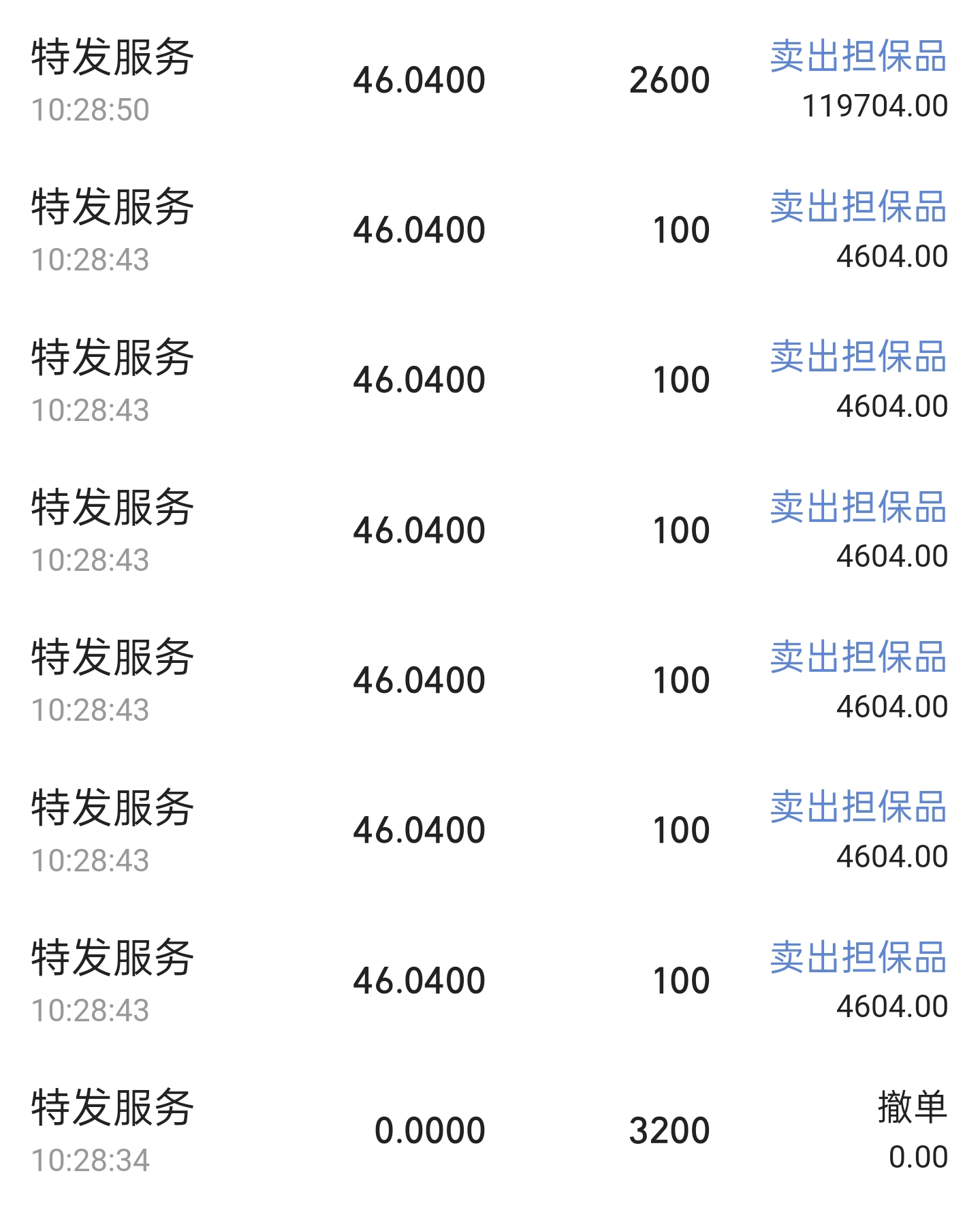Image resolution: width=980 pixels, height=1212 pixels.
Task: Tap the 119704.00 transaction amount
Action: [x=875, y=106]
